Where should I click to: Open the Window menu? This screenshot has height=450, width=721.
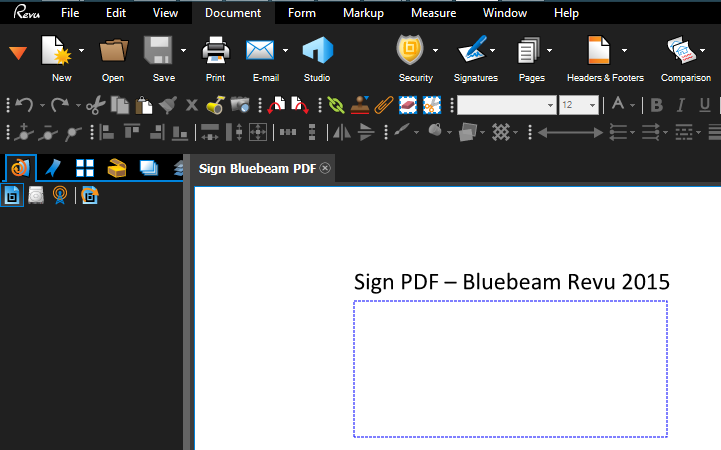coord(505,13)
